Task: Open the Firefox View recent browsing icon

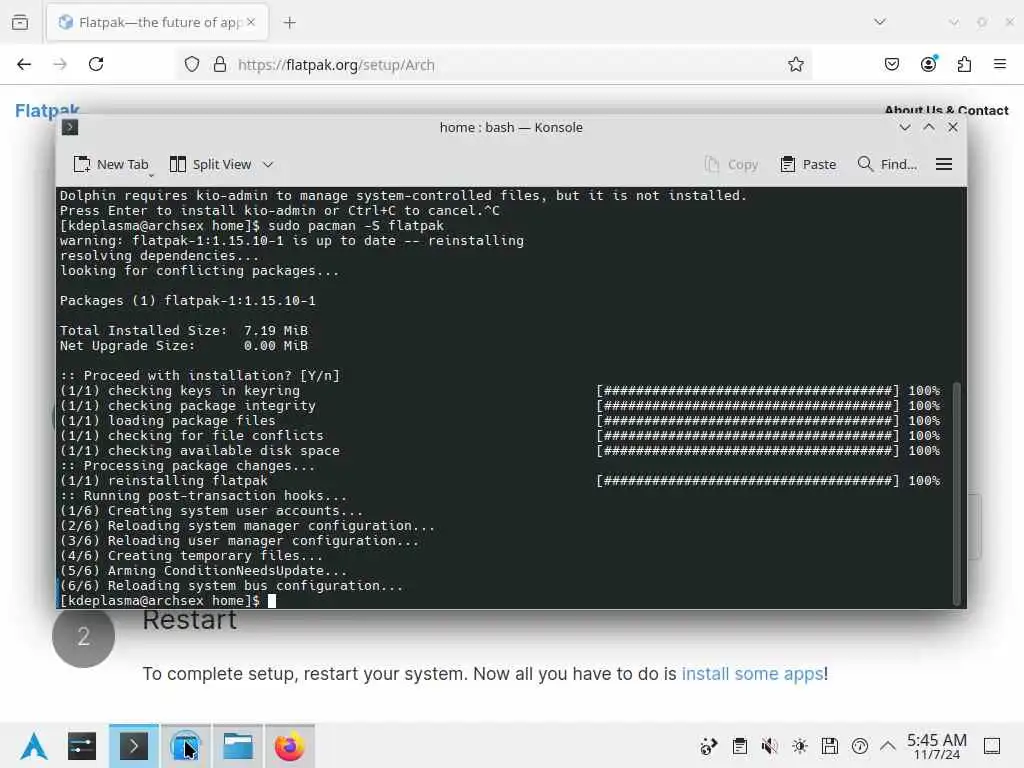Action: (x=20, y=22)
